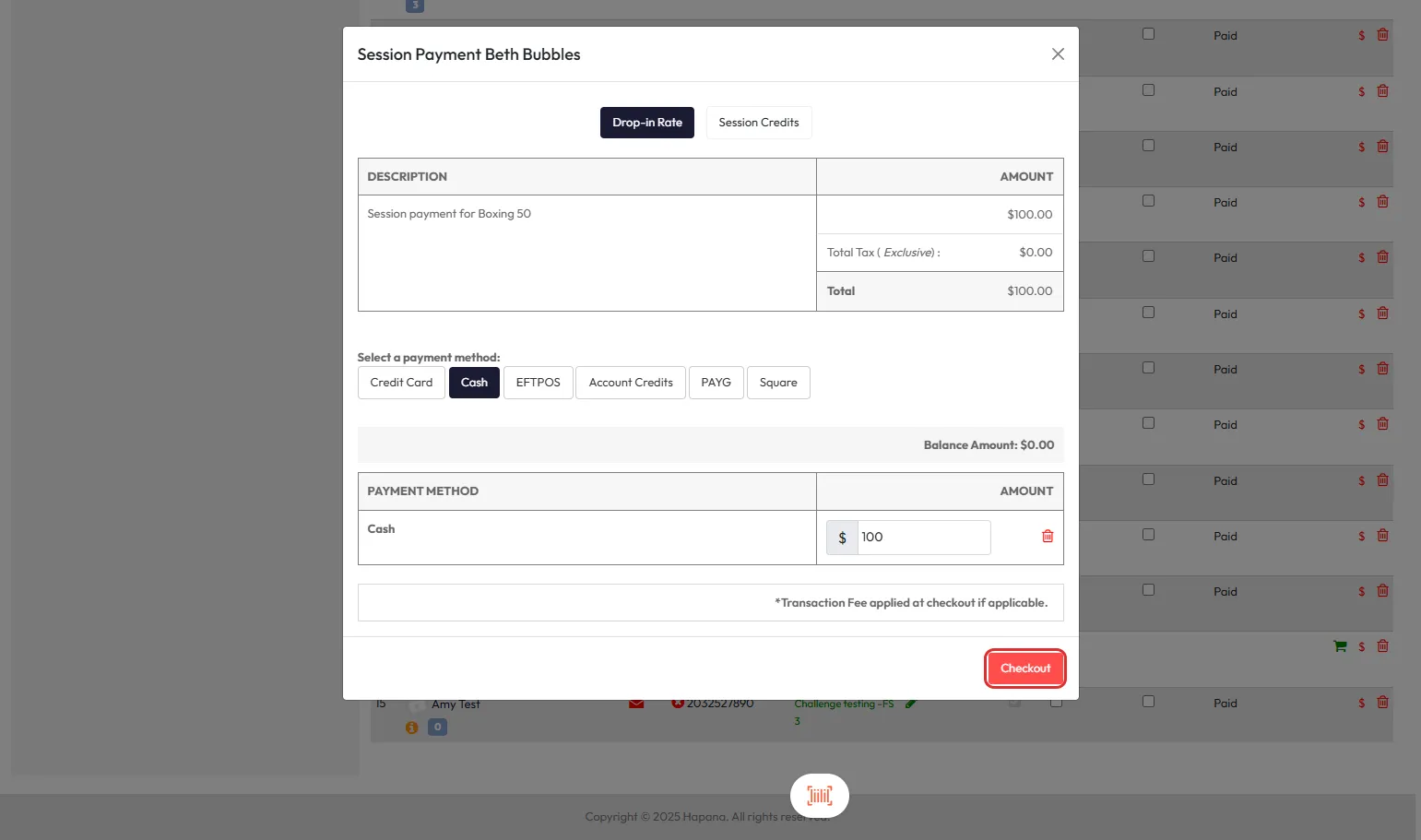Viewport: 1421px width, 840px height.
Task: Click the trash icon in Amy Test row
Action: click(x=1382, y=703)
